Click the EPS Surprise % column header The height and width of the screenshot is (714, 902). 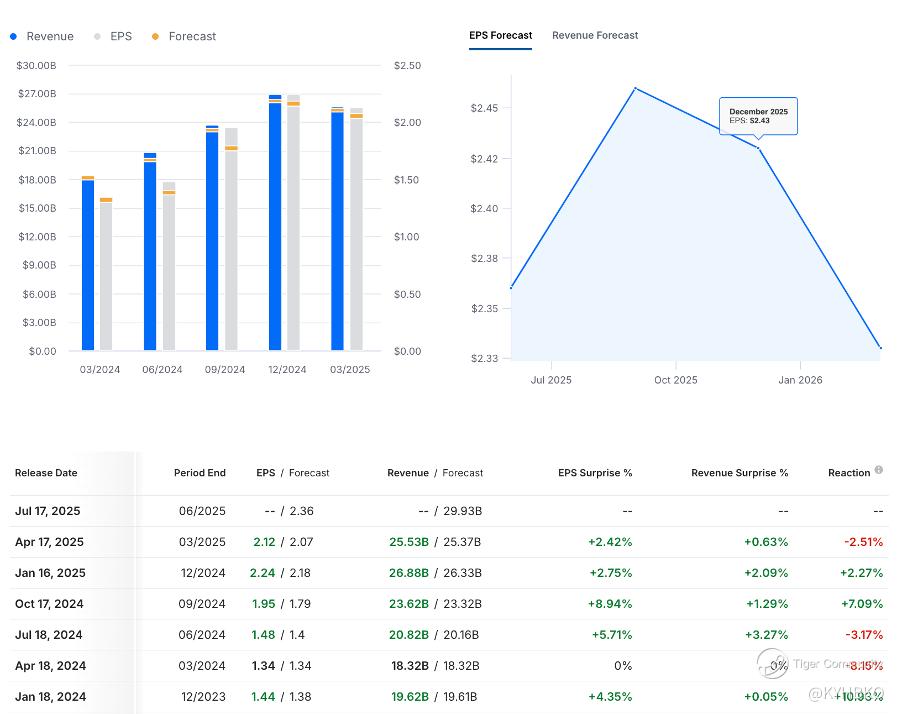(594, 473)
